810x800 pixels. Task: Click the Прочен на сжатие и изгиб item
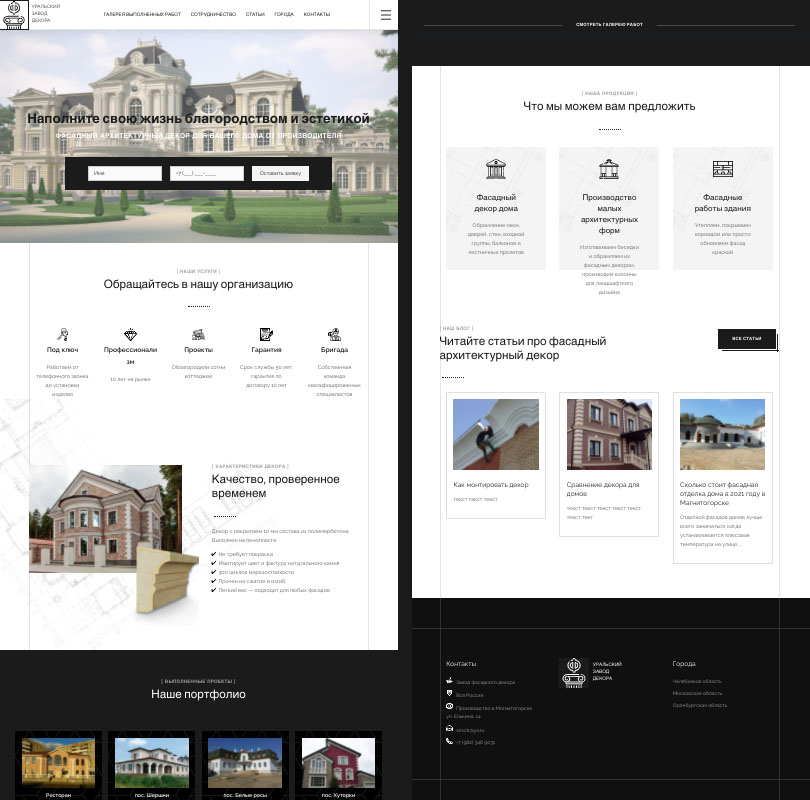[x=248, y=581]
